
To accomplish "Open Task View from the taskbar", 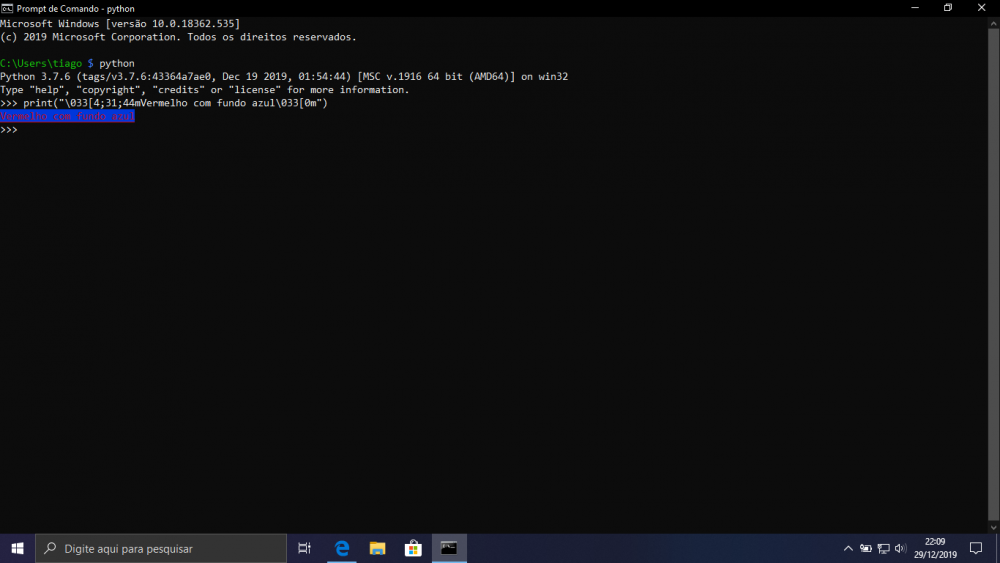I will (x=305, y=548).
